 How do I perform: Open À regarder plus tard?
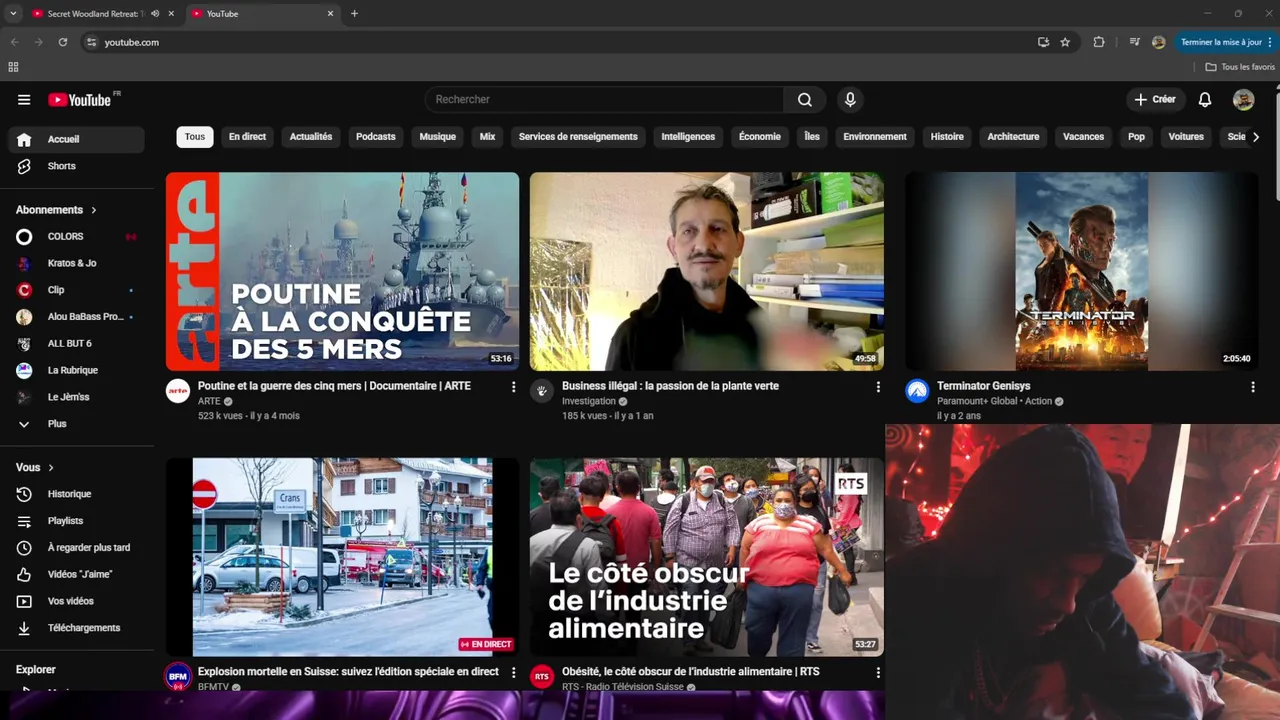(76, 548)
